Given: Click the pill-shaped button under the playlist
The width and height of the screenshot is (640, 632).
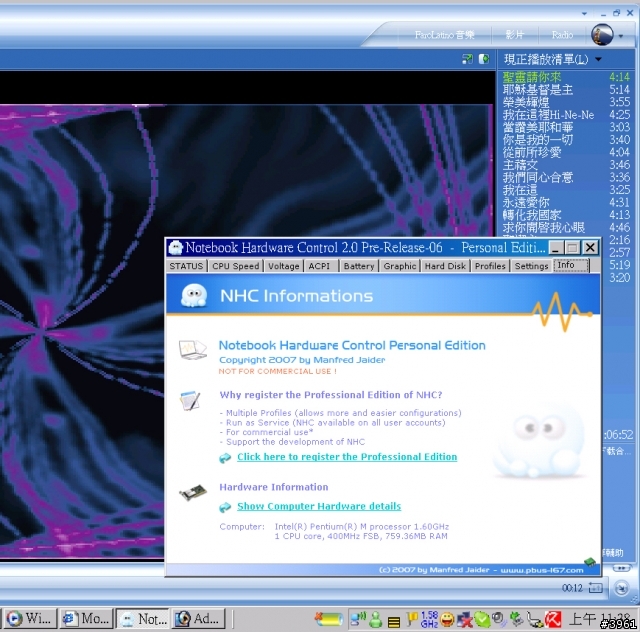Looking at the screenshot, I should click(x=621, y=568).
